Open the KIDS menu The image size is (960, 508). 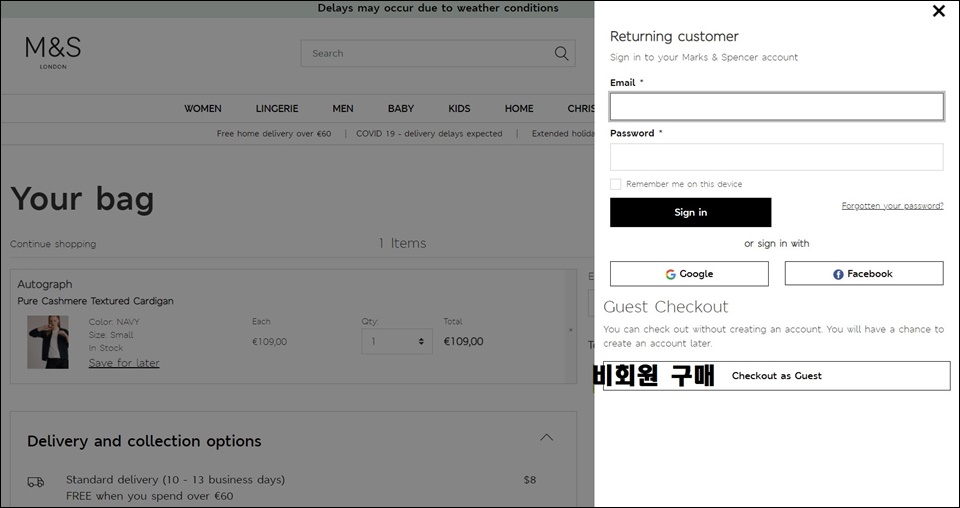coord(459,108)
